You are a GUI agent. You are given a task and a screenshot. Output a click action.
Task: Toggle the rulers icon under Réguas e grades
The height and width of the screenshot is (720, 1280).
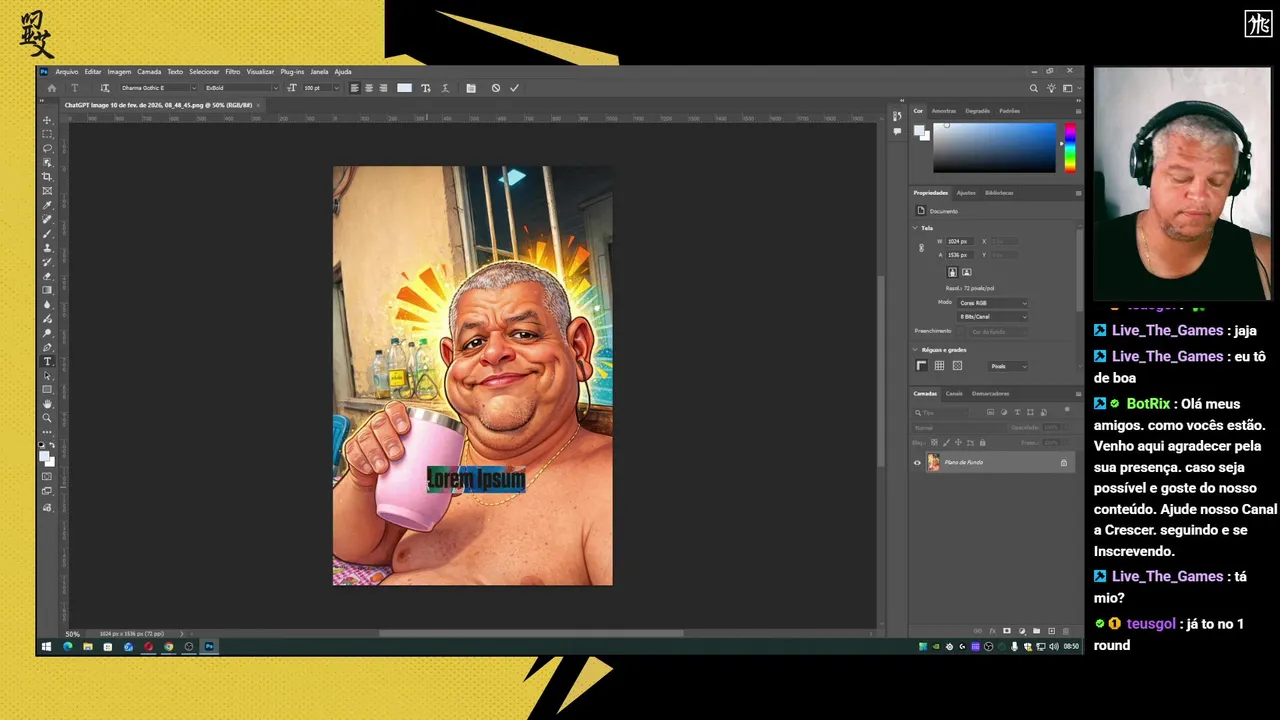coord(921,366)
